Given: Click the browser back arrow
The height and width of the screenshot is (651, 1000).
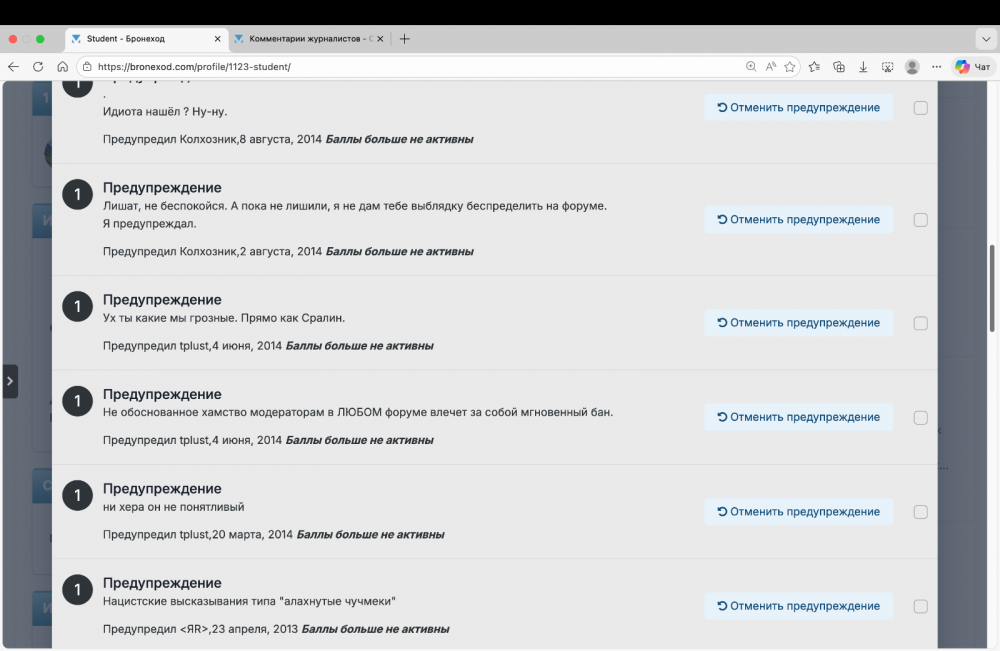Looking at the screenshot, I should coord(13,67).
